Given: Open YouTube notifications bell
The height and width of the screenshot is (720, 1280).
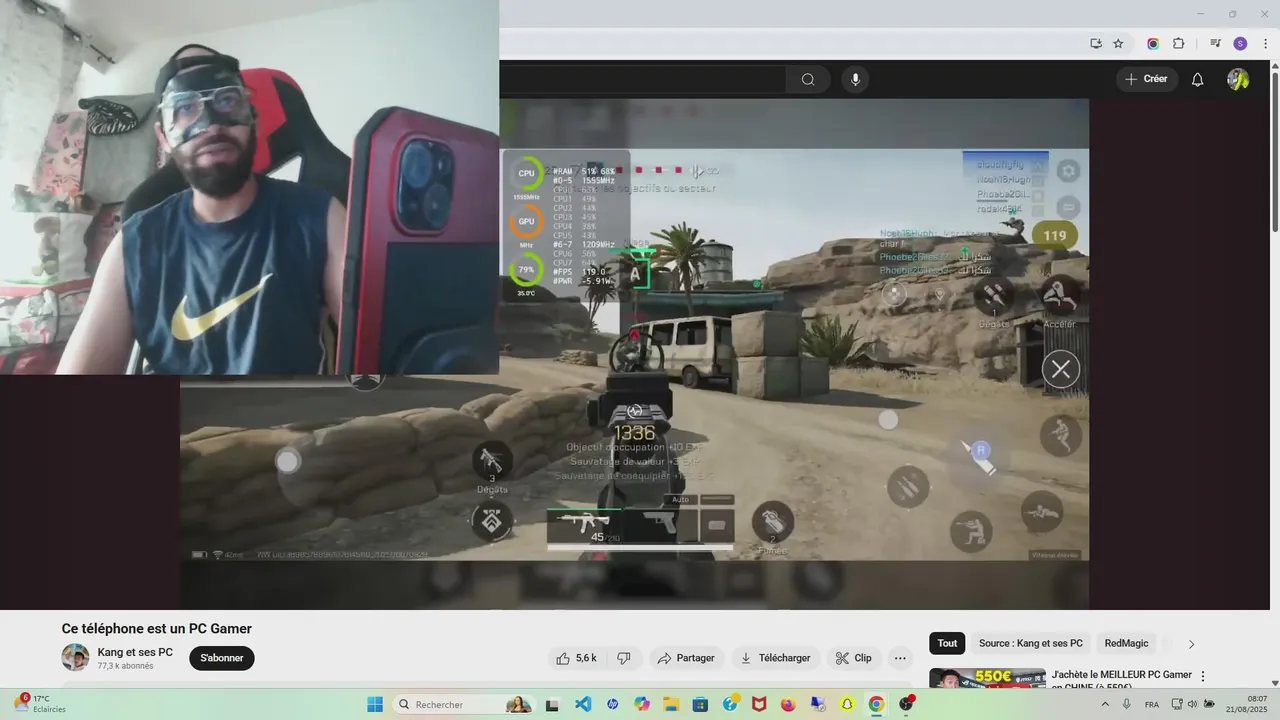Looking at the screenshot, I should (x=1197, y=80).
